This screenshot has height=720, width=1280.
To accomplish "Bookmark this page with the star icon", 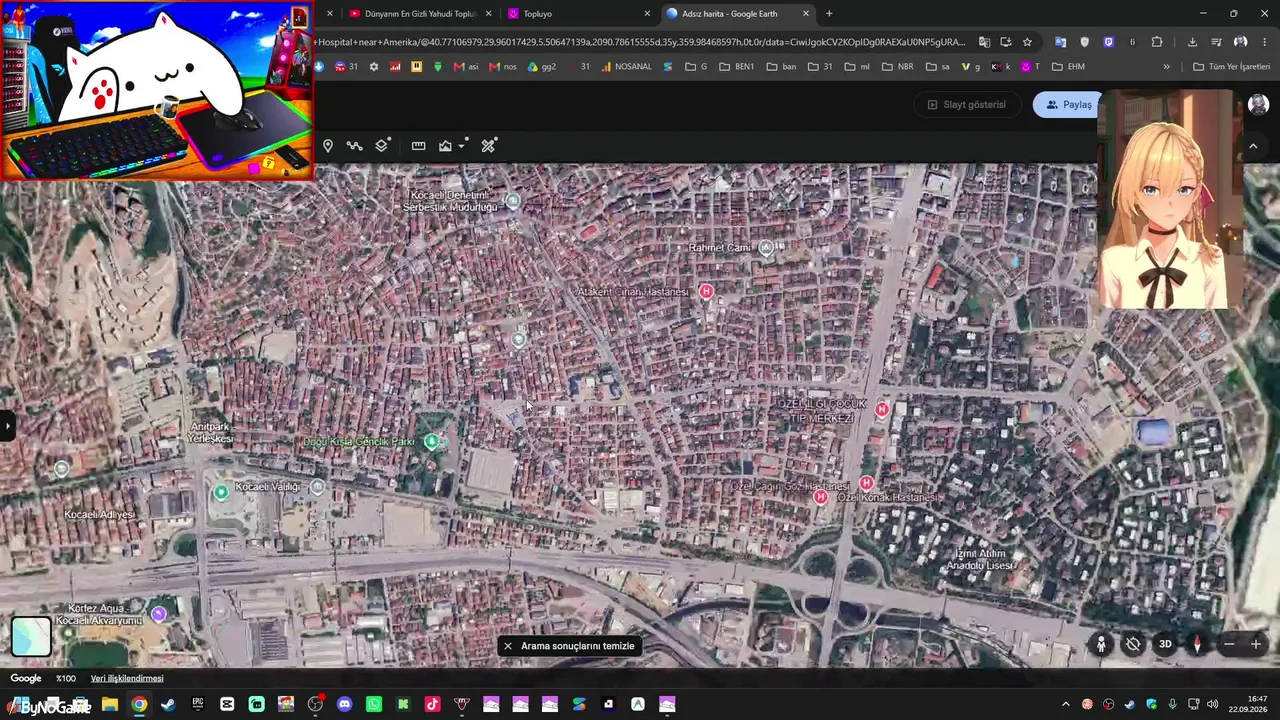I will (x=1027, y=42).
